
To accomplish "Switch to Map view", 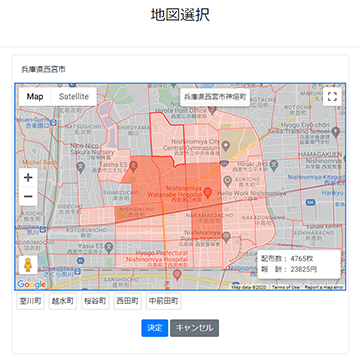I will pyautogui.click(x=35, y=97).
